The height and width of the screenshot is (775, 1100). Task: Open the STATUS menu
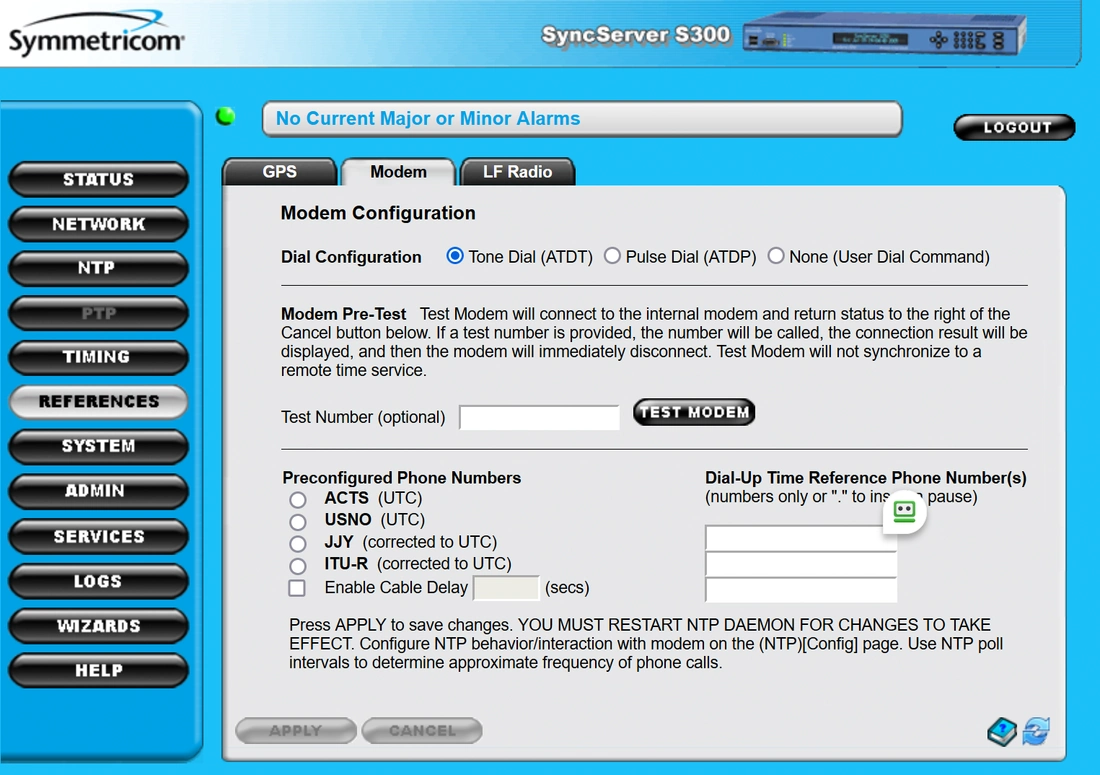[98, 179]
